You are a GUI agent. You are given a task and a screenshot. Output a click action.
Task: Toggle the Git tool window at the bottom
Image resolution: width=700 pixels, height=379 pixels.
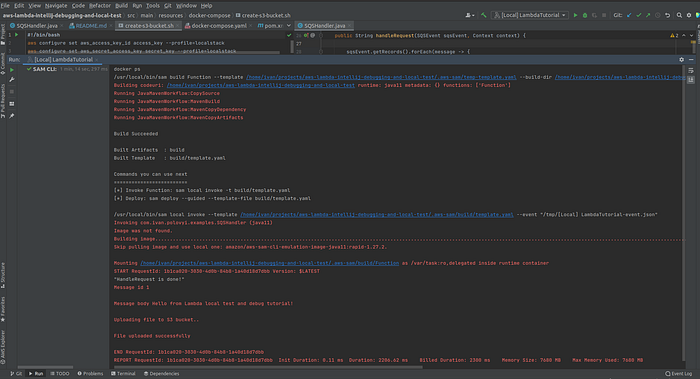[x=16, y=374]
